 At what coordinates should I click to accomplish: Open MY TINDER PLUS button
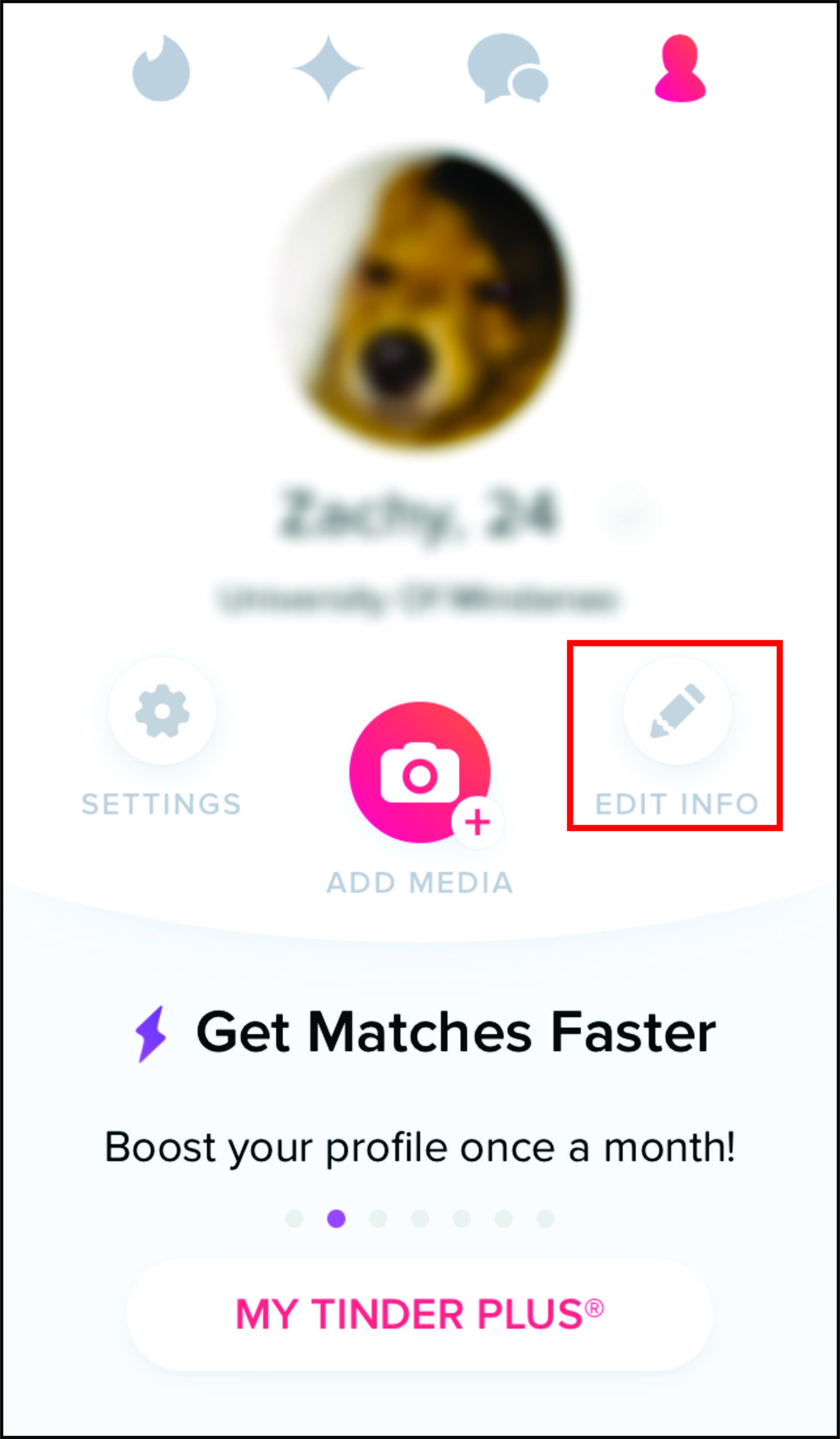[420, 1315]
